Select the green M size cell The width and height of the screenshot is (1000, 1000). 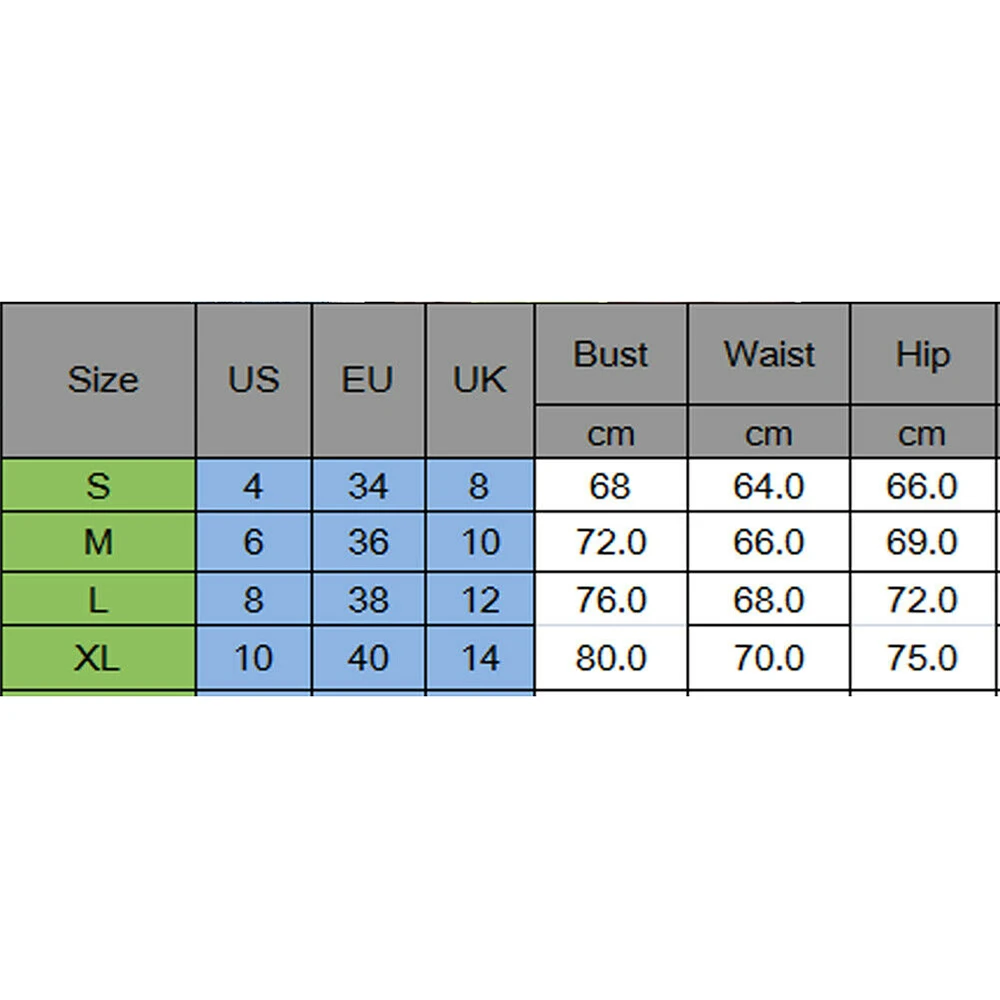click(98, 542)
